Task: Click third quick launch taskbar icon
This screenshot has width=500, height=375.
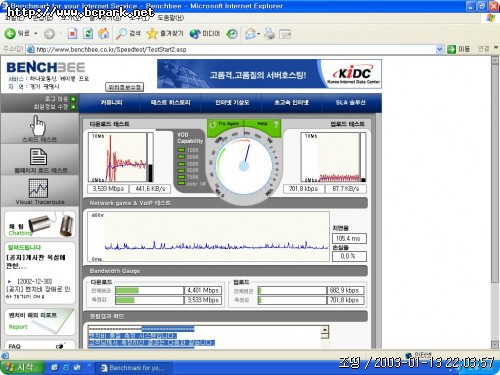Action: (x=77, y=368)
